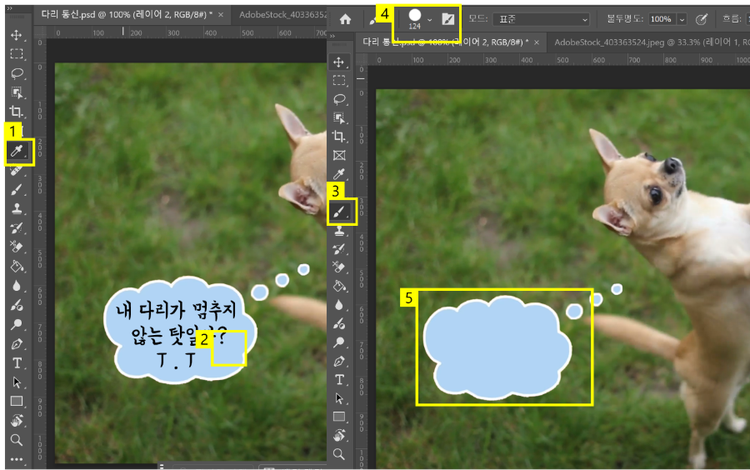Image resolution: width=750 pixels, height=470 pixels.
Task: Select the Blur tool in right window
Action: (339, 305)
